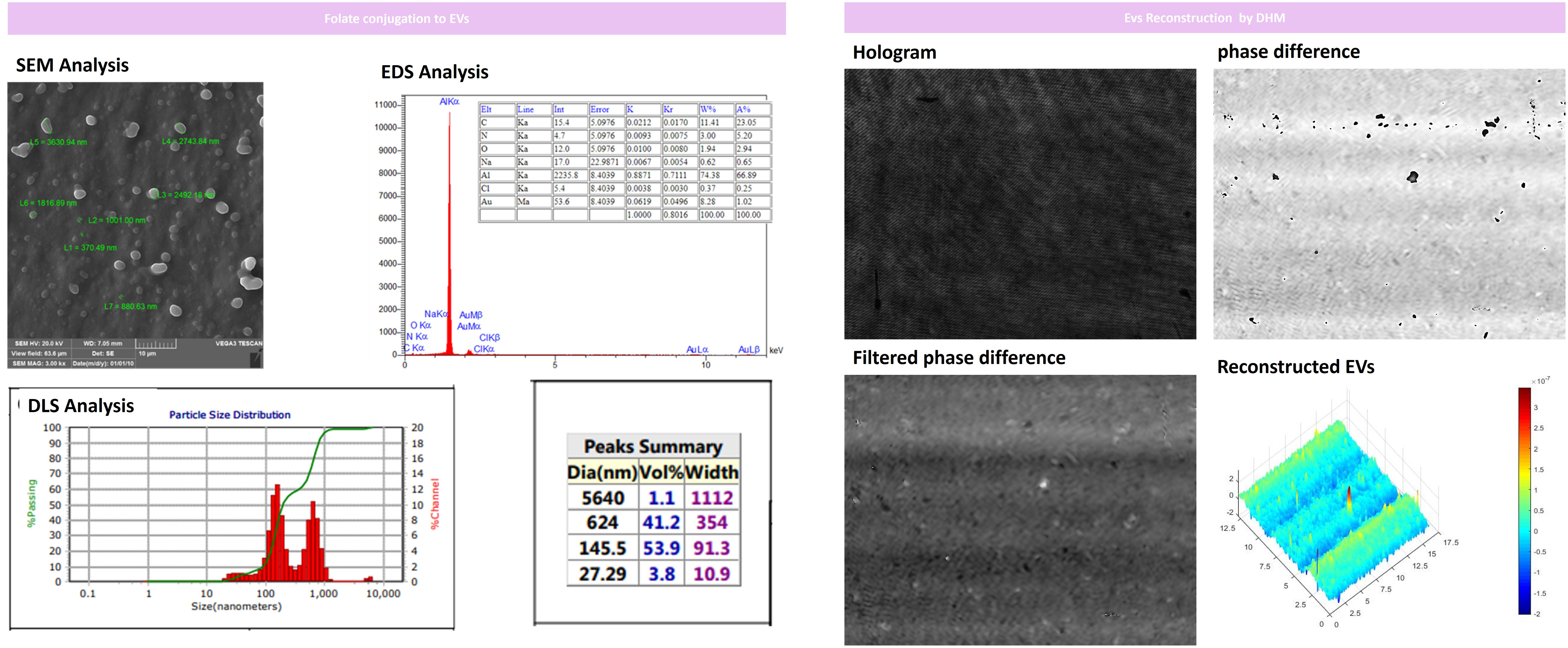Select the 'Hologram' heading
The width and height of the screenshot is (1568, 648).
(x=894, y=52)
